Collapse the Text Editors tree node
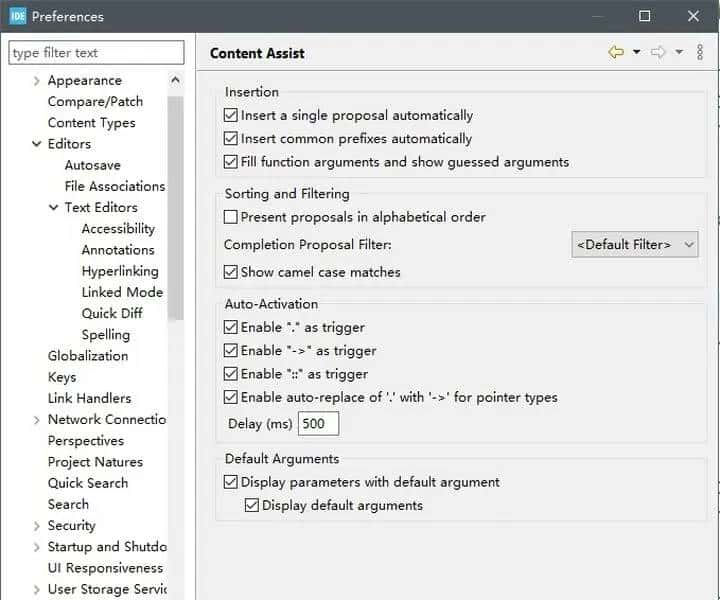Viewport: 720px width, 600px height. 54,208
